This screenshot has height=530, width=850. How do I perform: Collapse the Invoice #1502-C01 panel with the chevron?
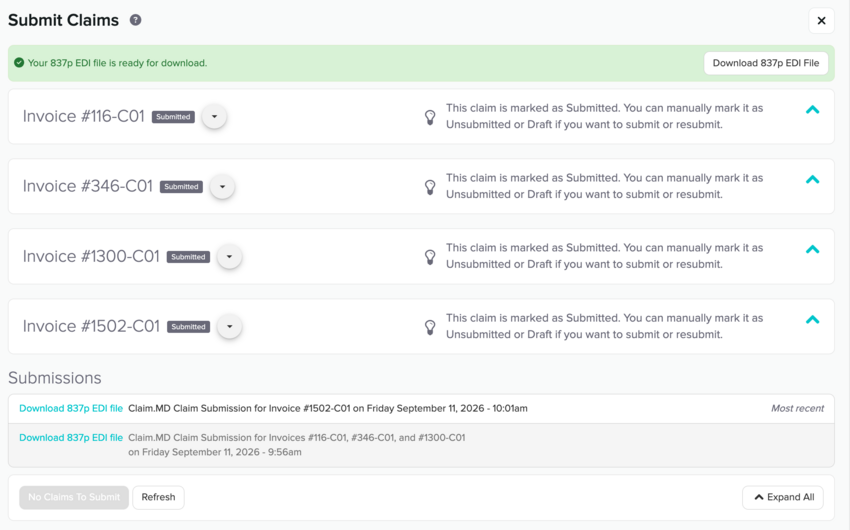point(812,320)
